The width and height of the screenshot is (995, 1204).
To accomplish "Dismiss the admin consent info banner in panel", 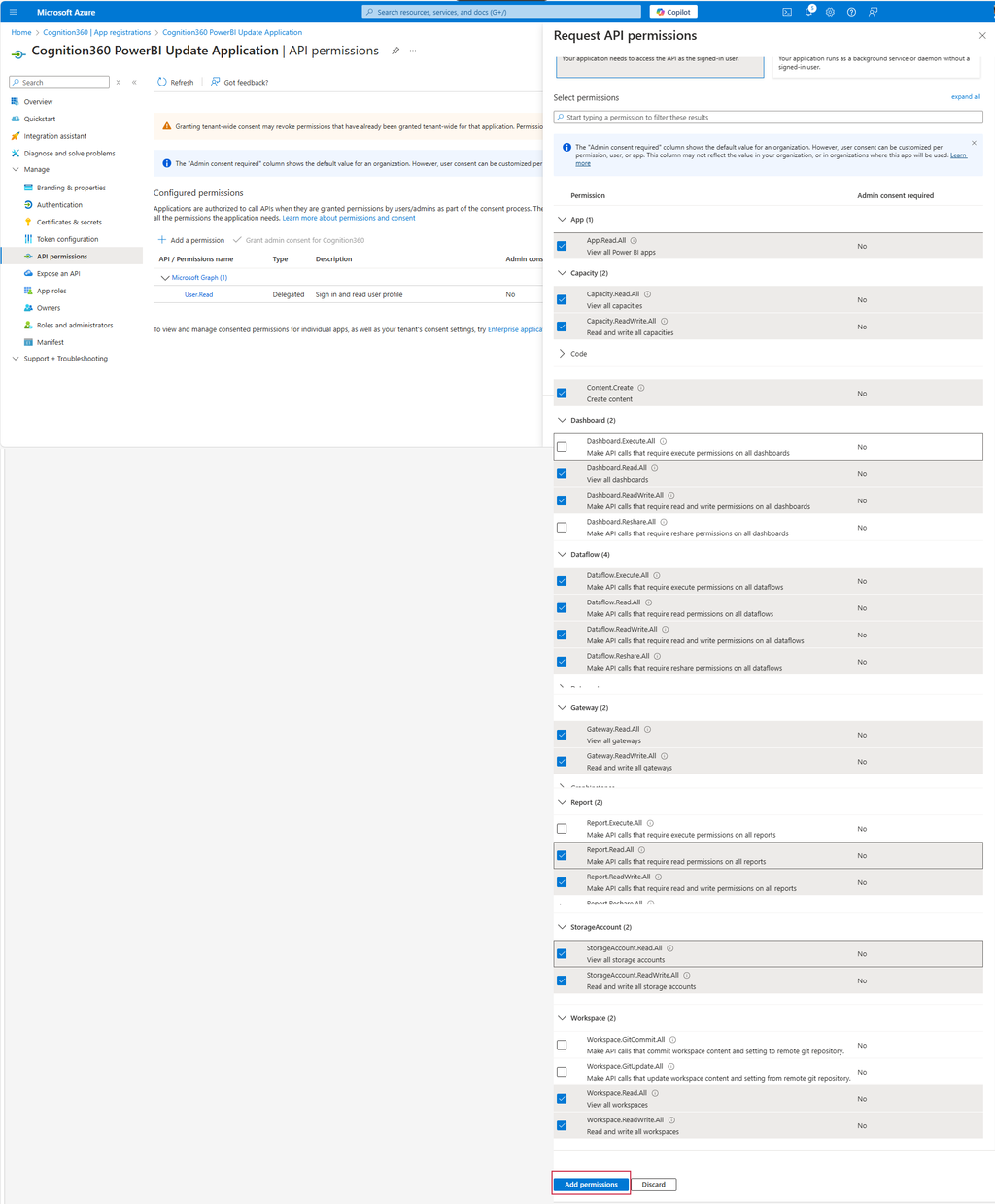I will (x=974, y=143).
